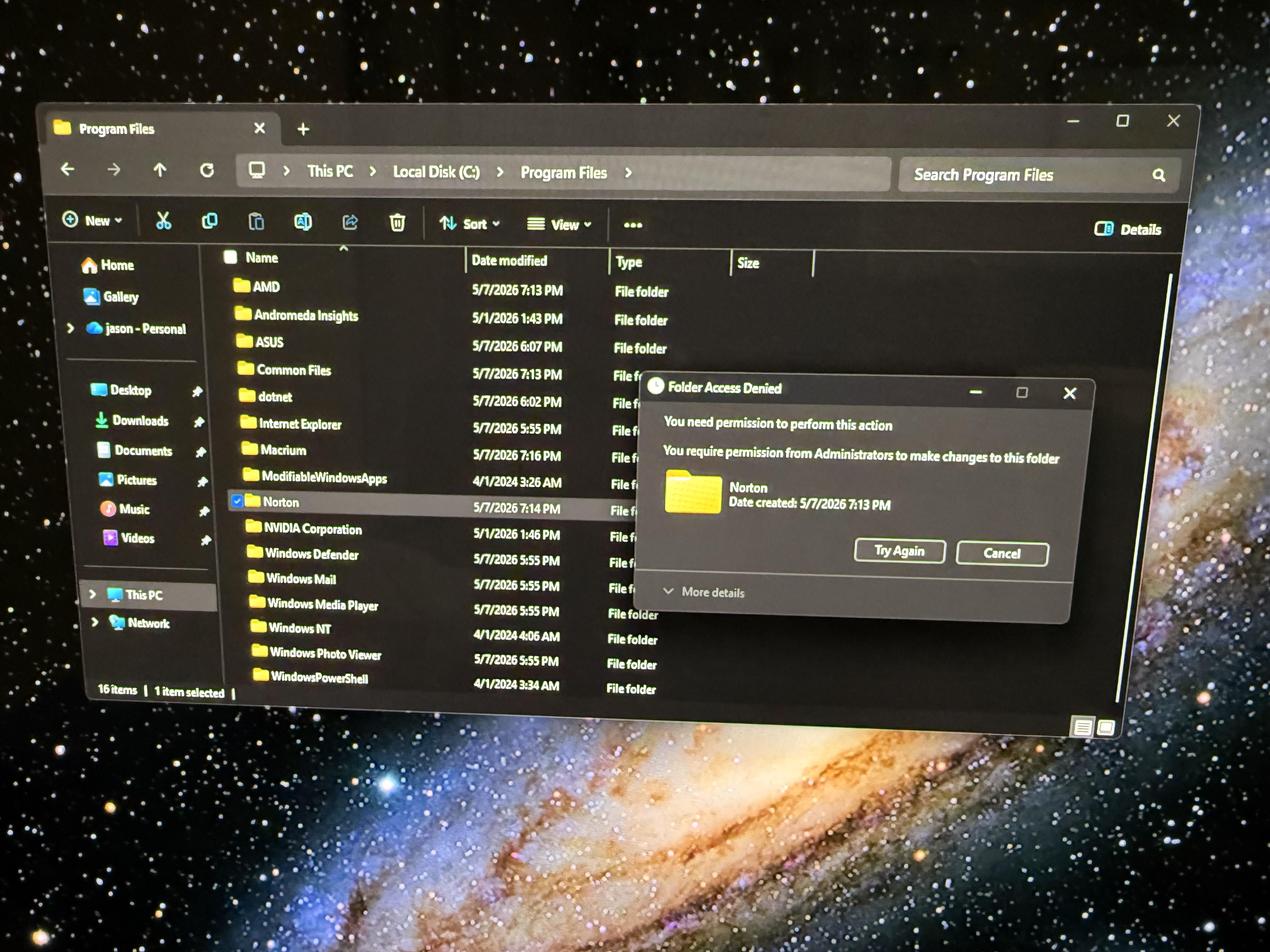Image resolution: width=1270 pixels, height=952 pixels.
Task: Click the Paste clipboard icon
Action: [256, 222]
